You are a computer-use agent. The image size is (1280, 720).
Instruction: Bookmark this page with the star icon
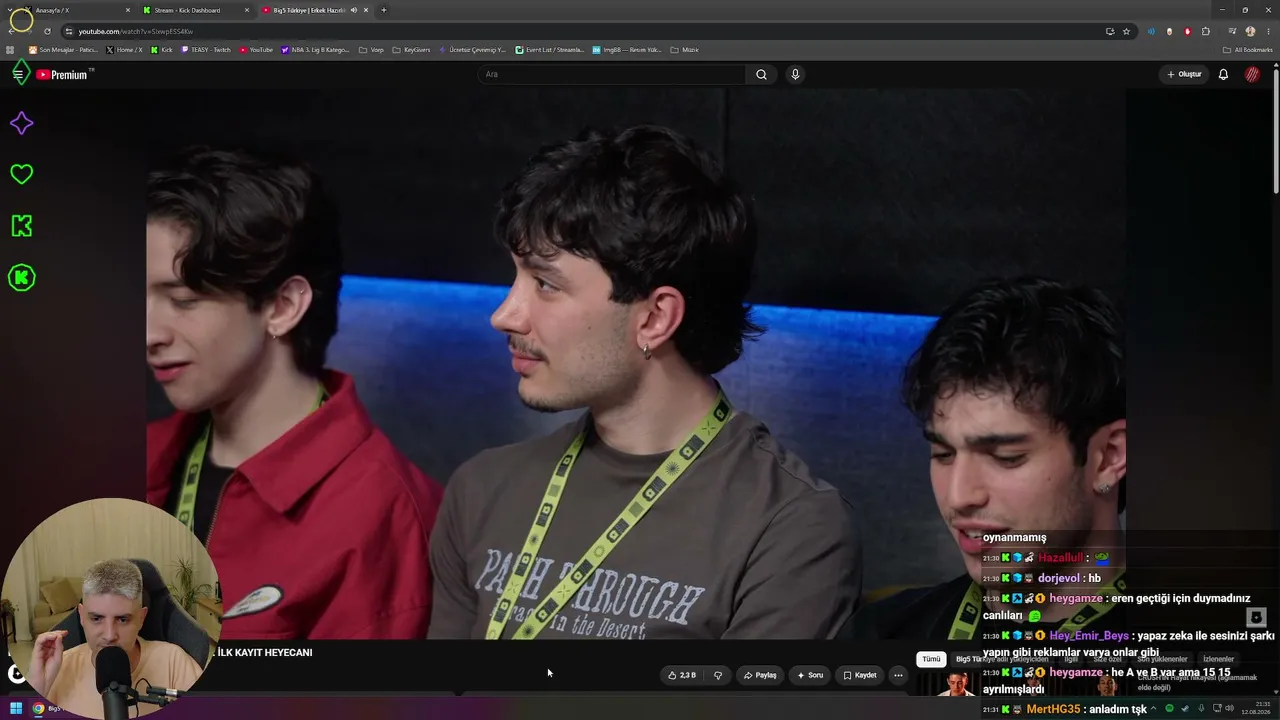point(1126,31)
